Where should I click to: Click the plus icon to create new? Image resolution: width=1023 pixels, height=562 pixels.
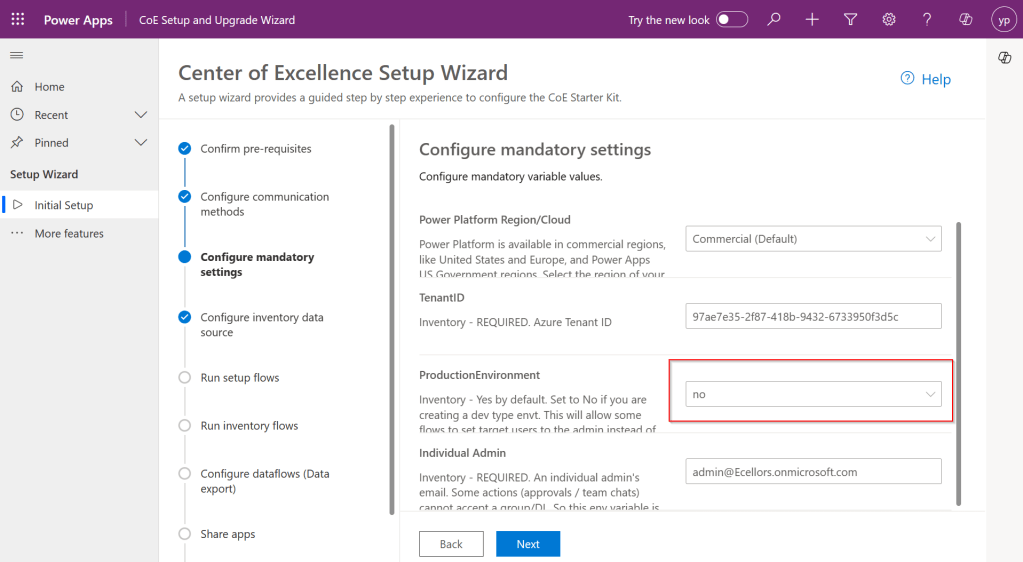tap(812, 20)
